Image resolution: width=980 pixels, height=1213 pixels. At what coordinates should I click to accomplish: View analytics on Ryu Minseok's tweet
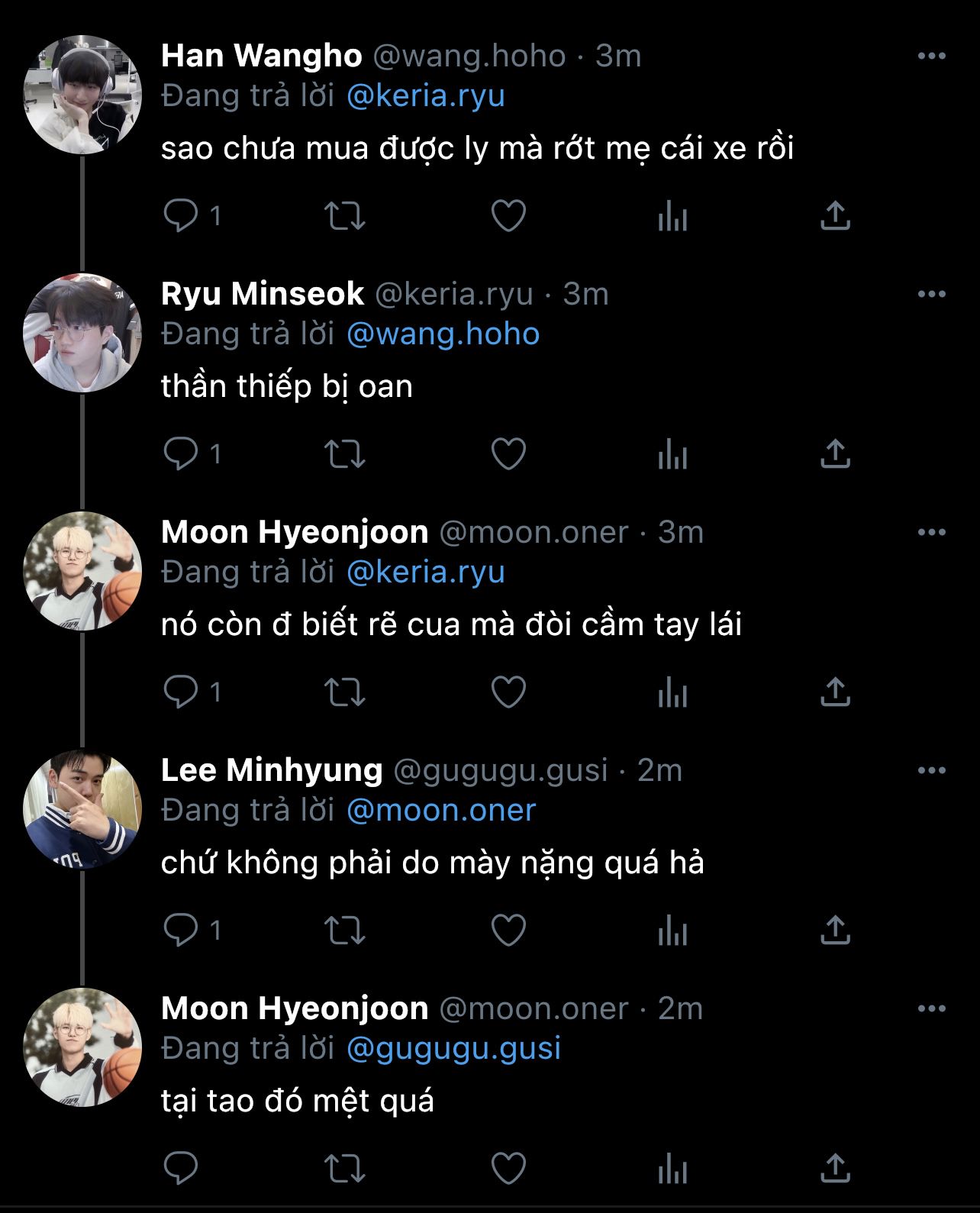coord(672,454)
